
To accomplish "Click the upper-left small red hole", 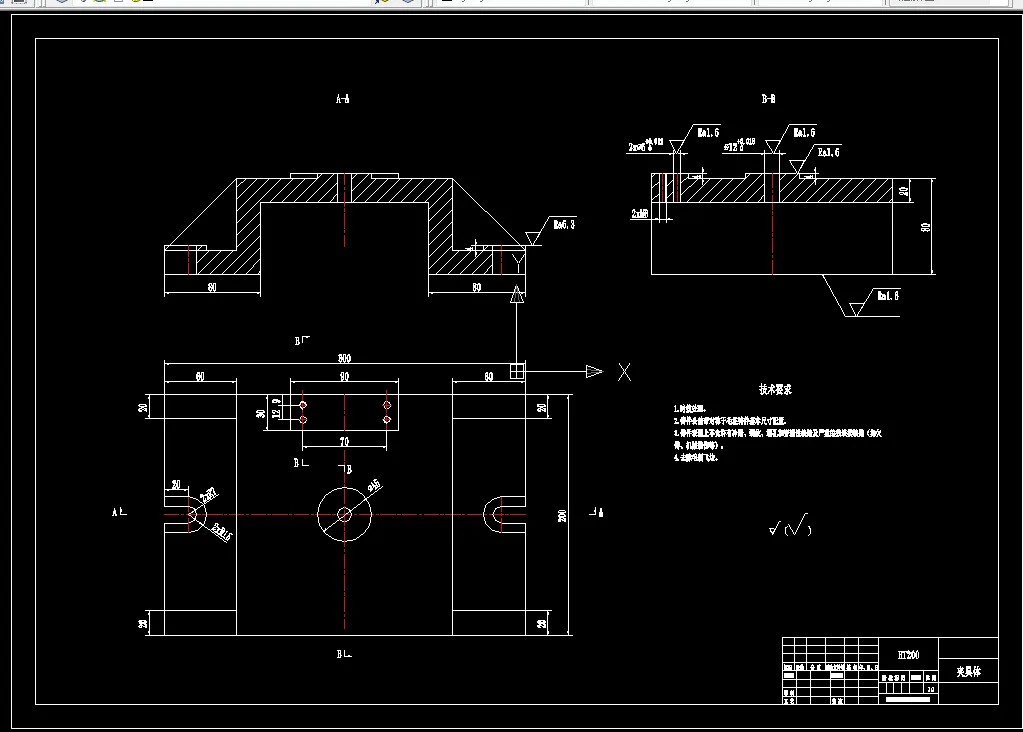I will coord(303,405).
